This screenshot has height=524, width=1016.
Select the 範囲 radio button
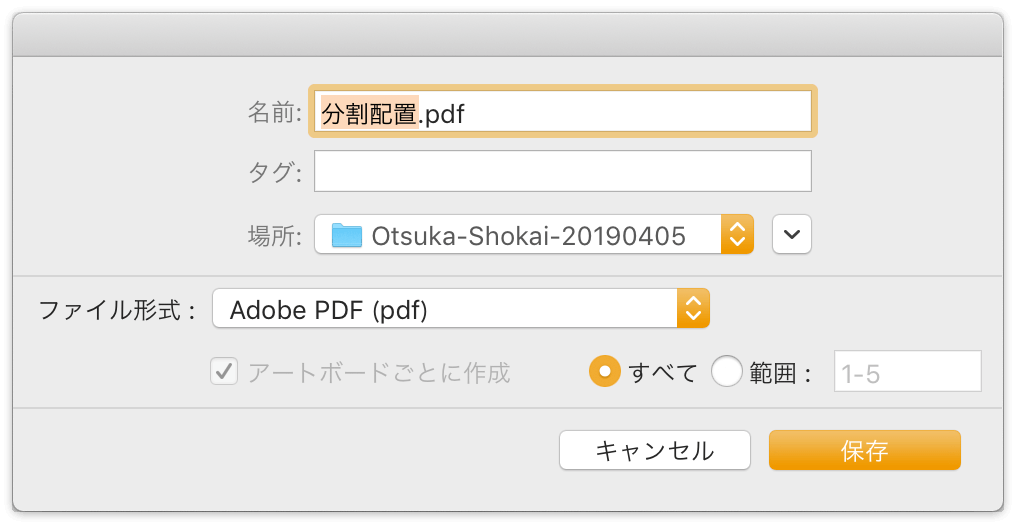coord(726,372)
